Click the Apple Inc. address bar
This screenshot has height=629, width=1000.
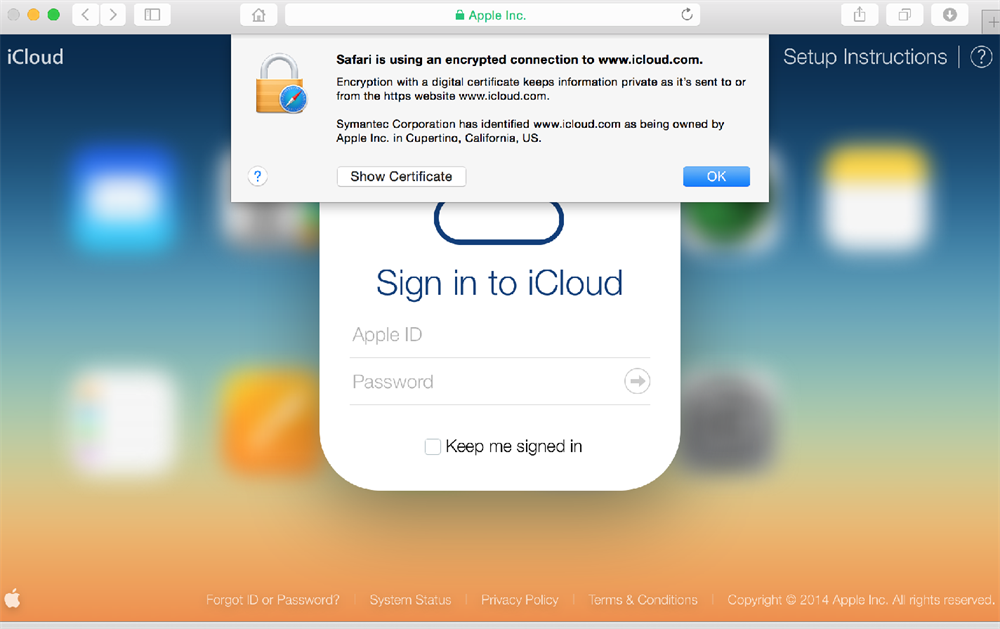click(492, 15)
